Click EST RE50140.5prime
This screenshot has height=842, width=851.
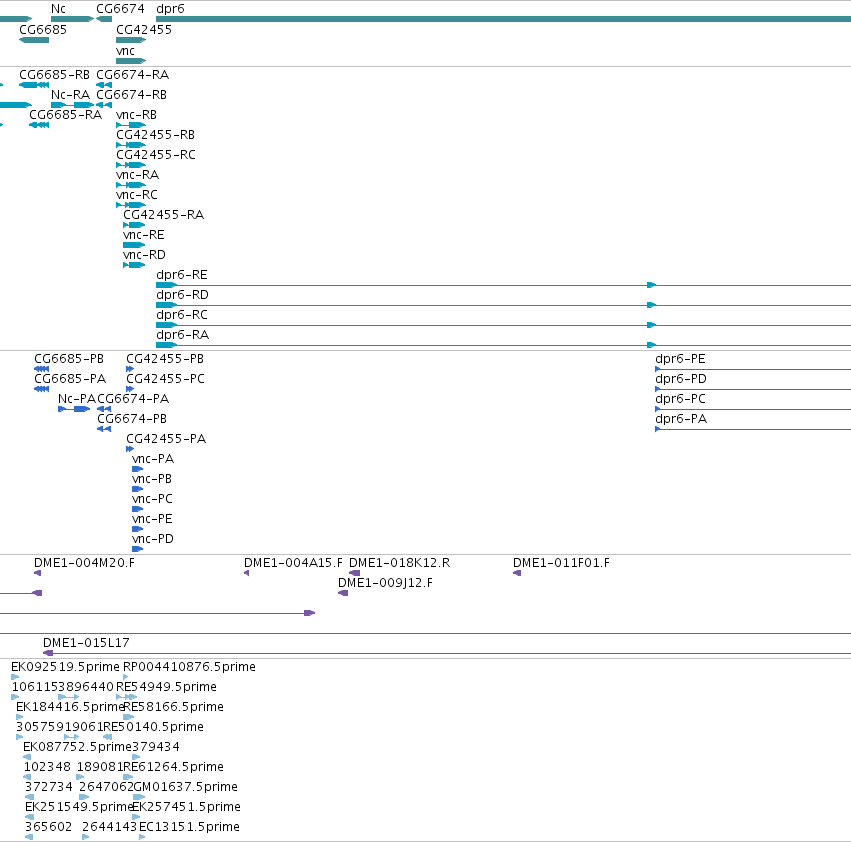pyautogui.click(x=154, y=727)
